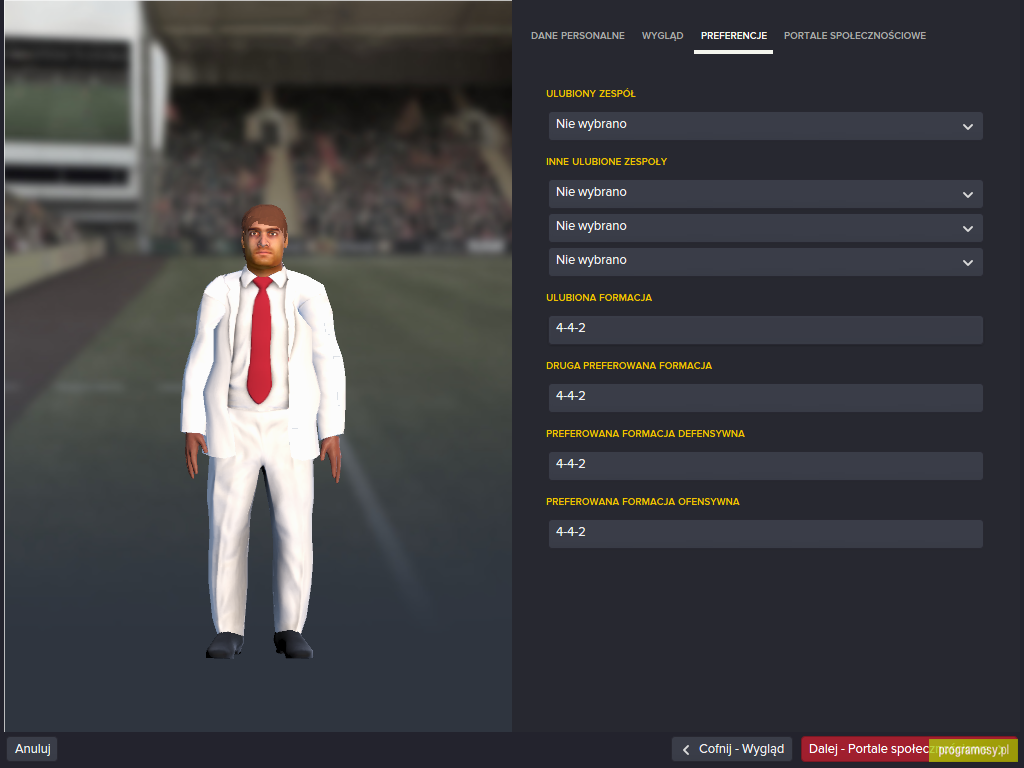This screenshot has width=1024, height=768.
Task: Go back with Cofnij - Wygląd button
Action: click(731, 749)
